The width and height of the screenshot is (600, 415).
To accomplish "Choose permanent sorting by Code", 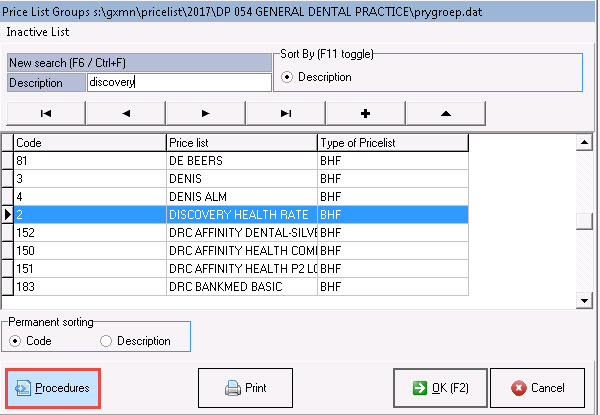I will click(15, 341).
